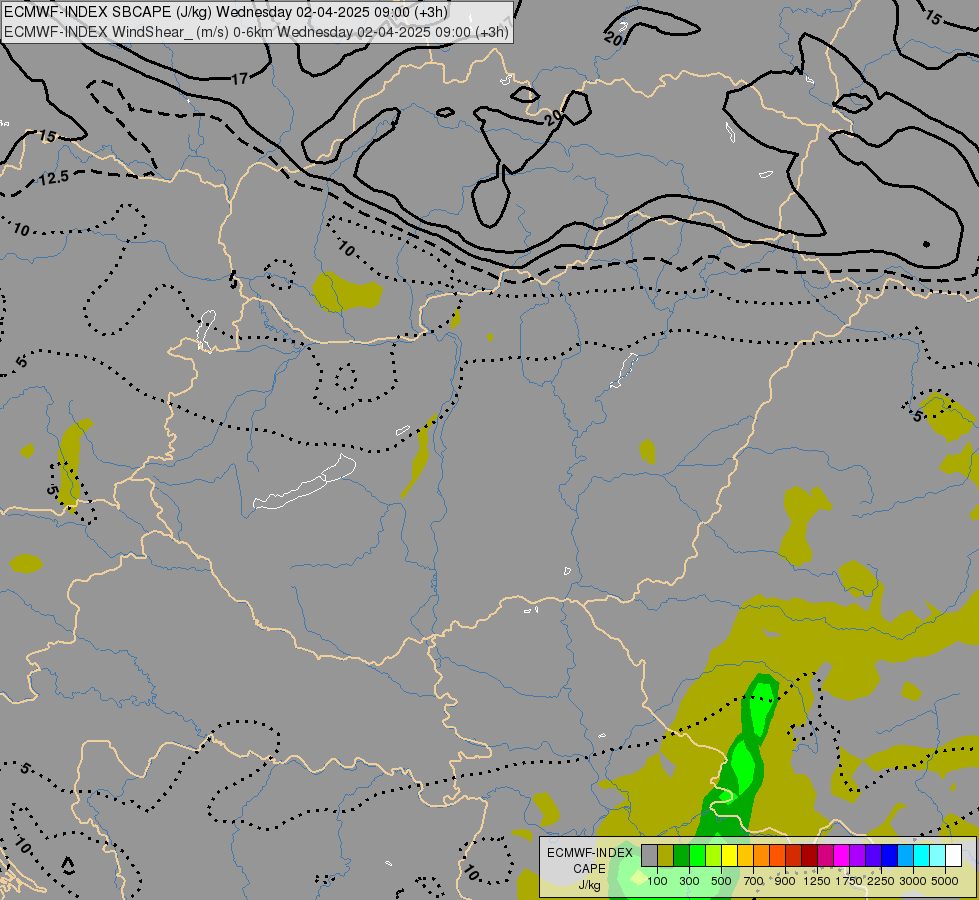Select the bright cyan legend swatch
This screenshot has width=979, height=900.
(x=922, y=855)
